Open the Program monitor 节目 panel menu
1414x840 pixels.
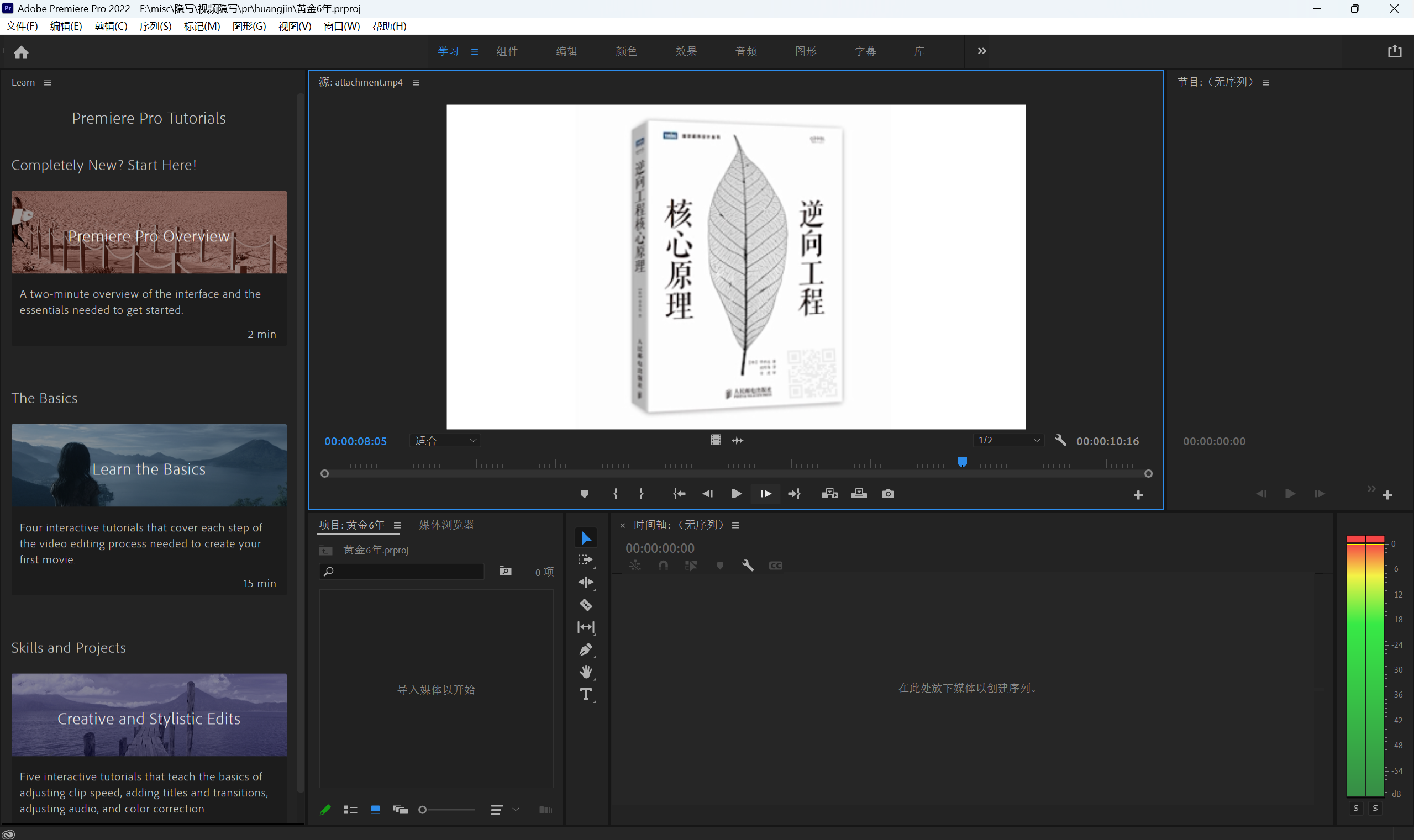click(1265, 83)
